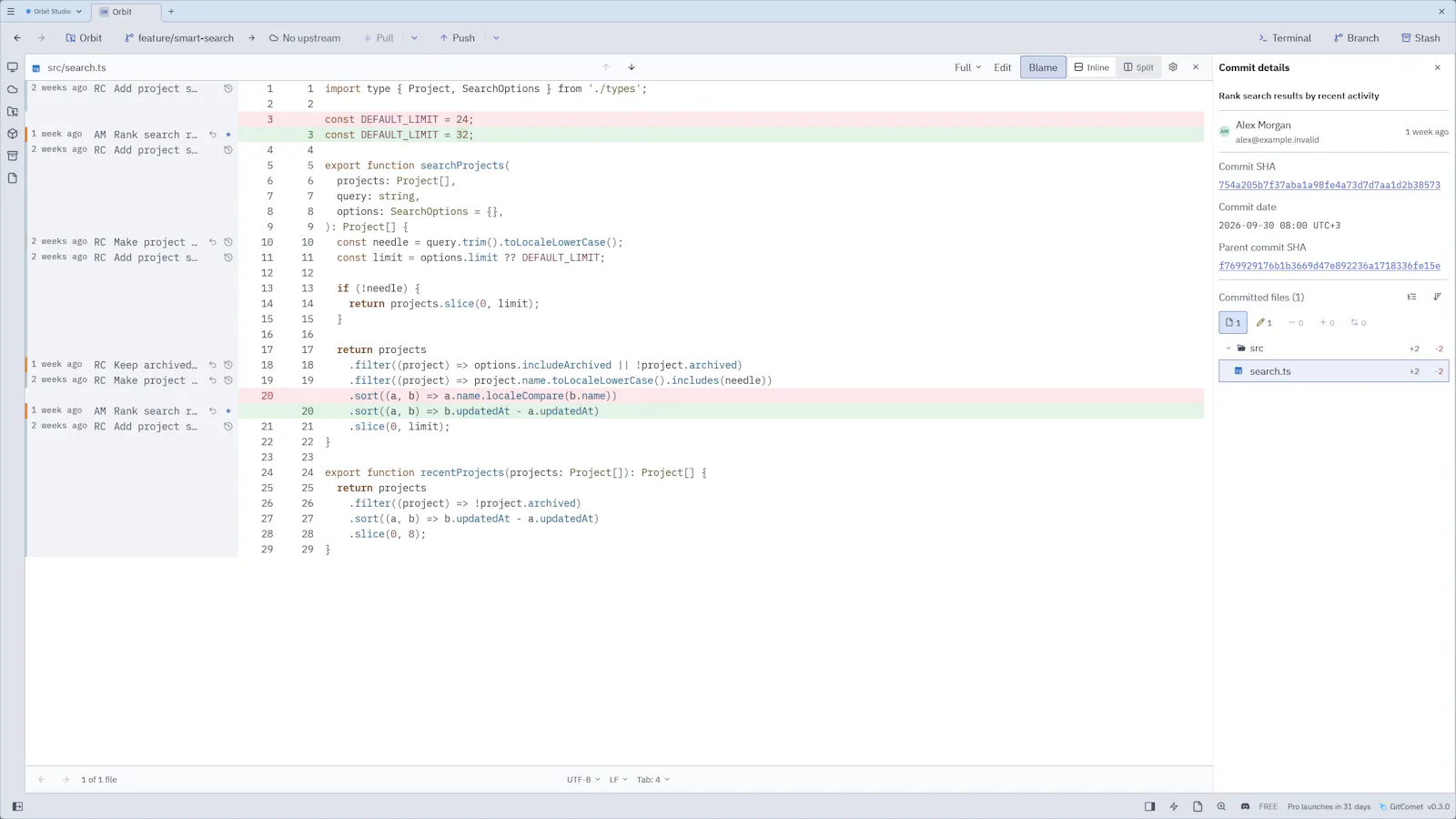Open the monitor icon in left sidebar
This screenshot has height=819, width=1456.
13,67
